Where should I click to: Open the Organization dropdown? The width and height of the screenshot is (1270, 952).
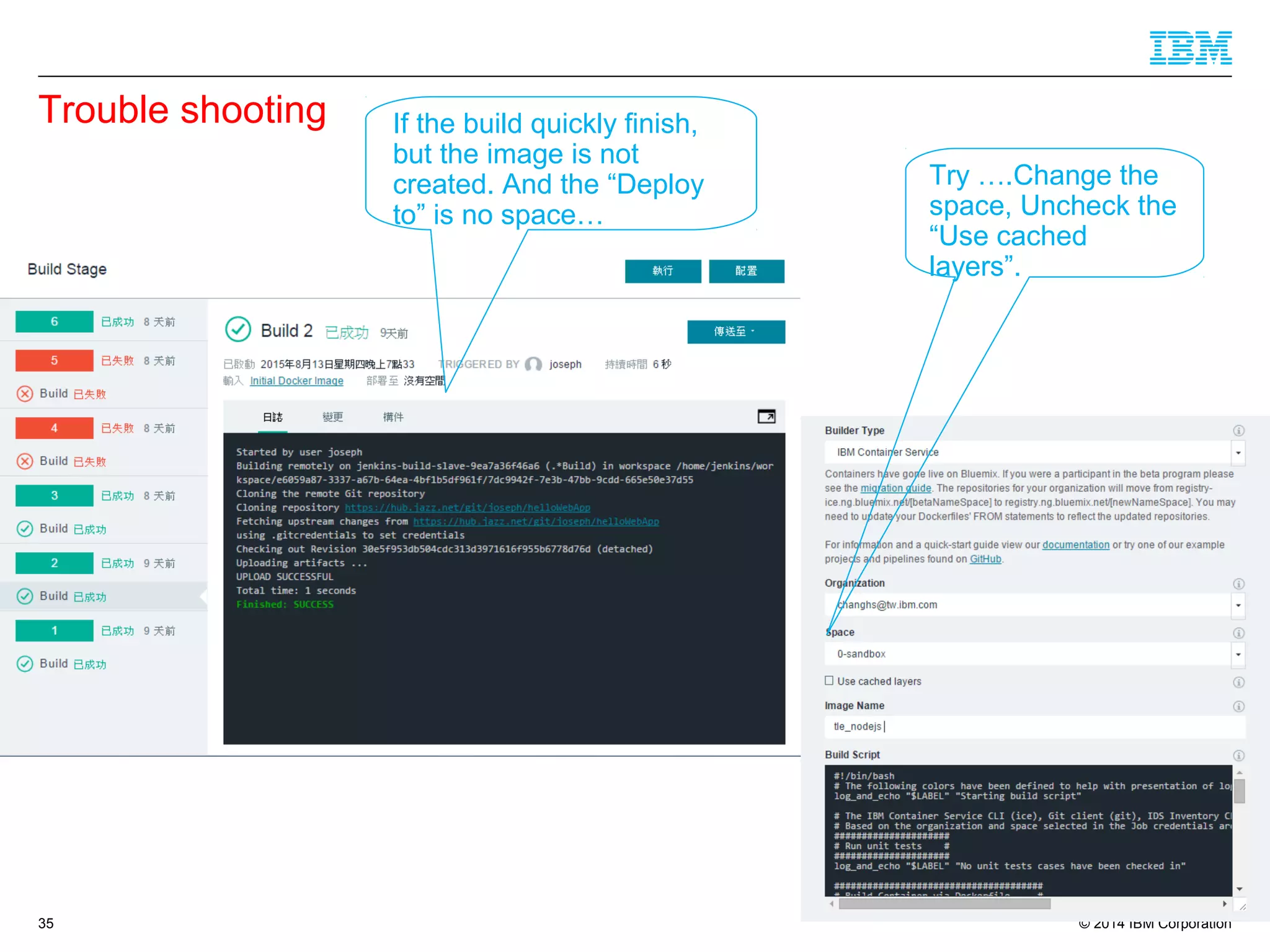tap(1238, 605)
